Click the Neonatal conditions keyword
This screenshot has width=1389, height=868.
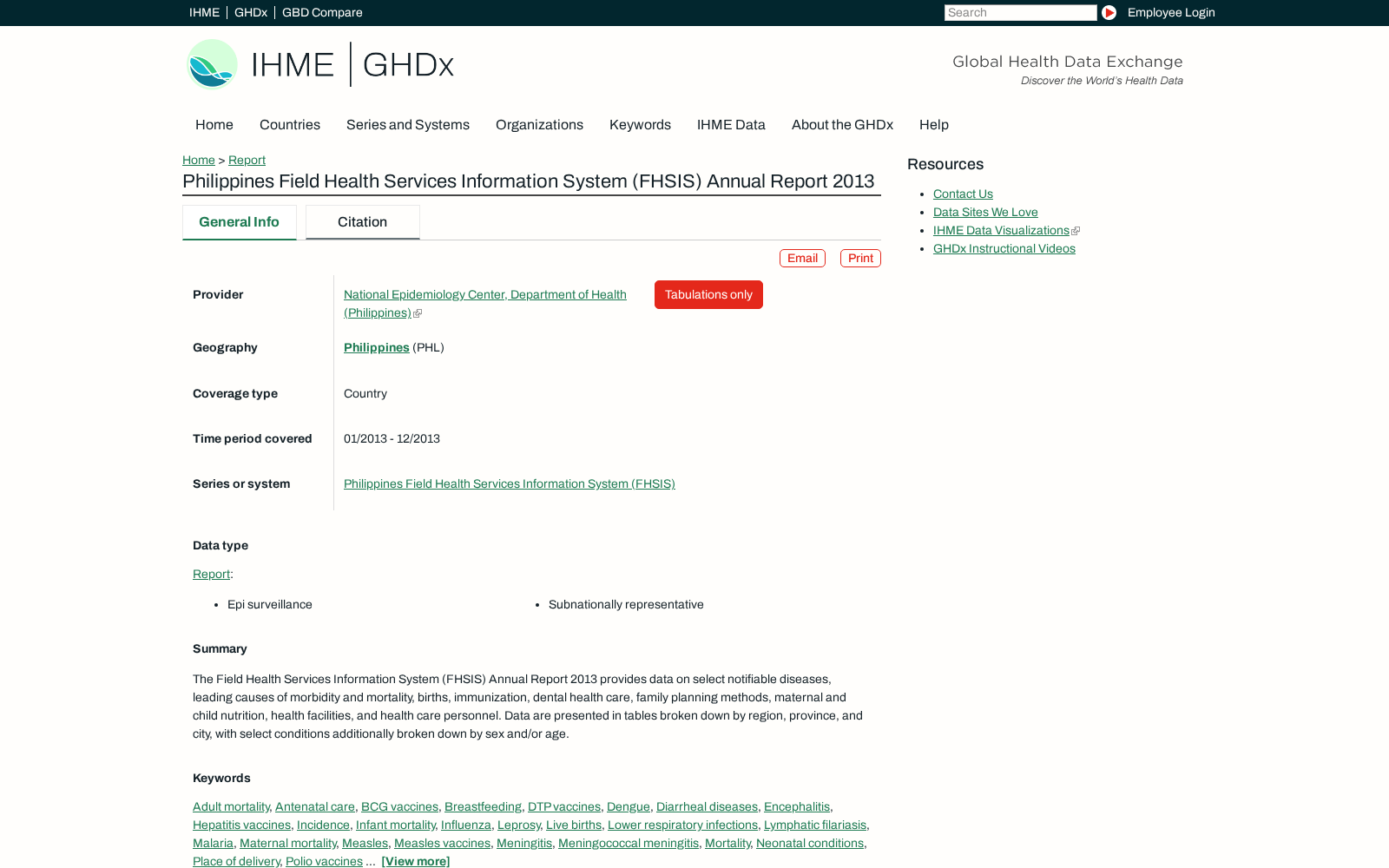coord(810,843)
